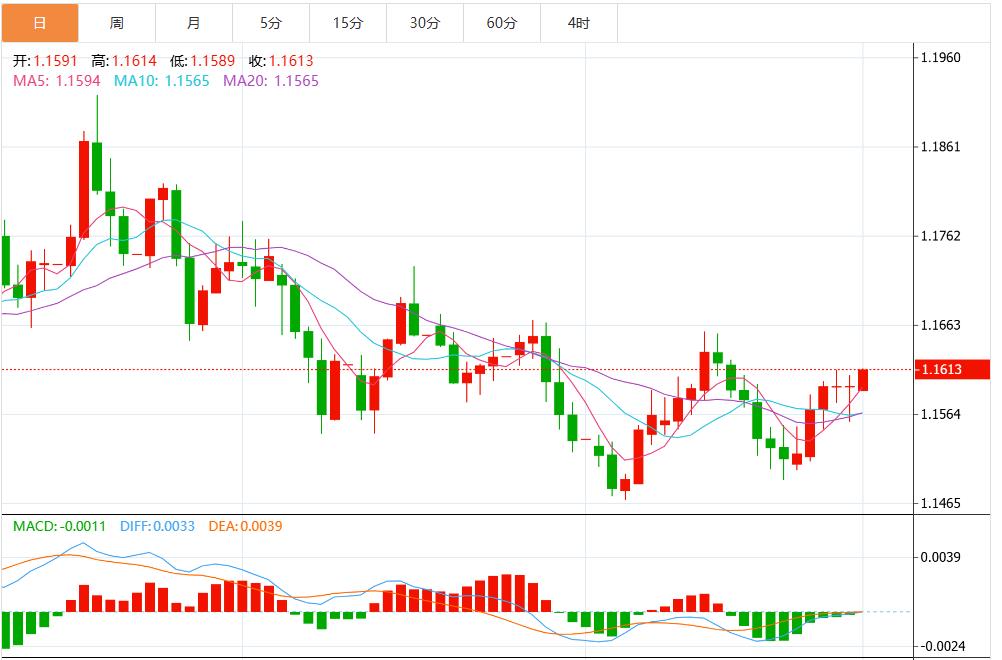Image resolution: width=1002 pixels, height=660 pixels.
Task: Choose the 60分 timeframe tab
Action: coord(501,22)
